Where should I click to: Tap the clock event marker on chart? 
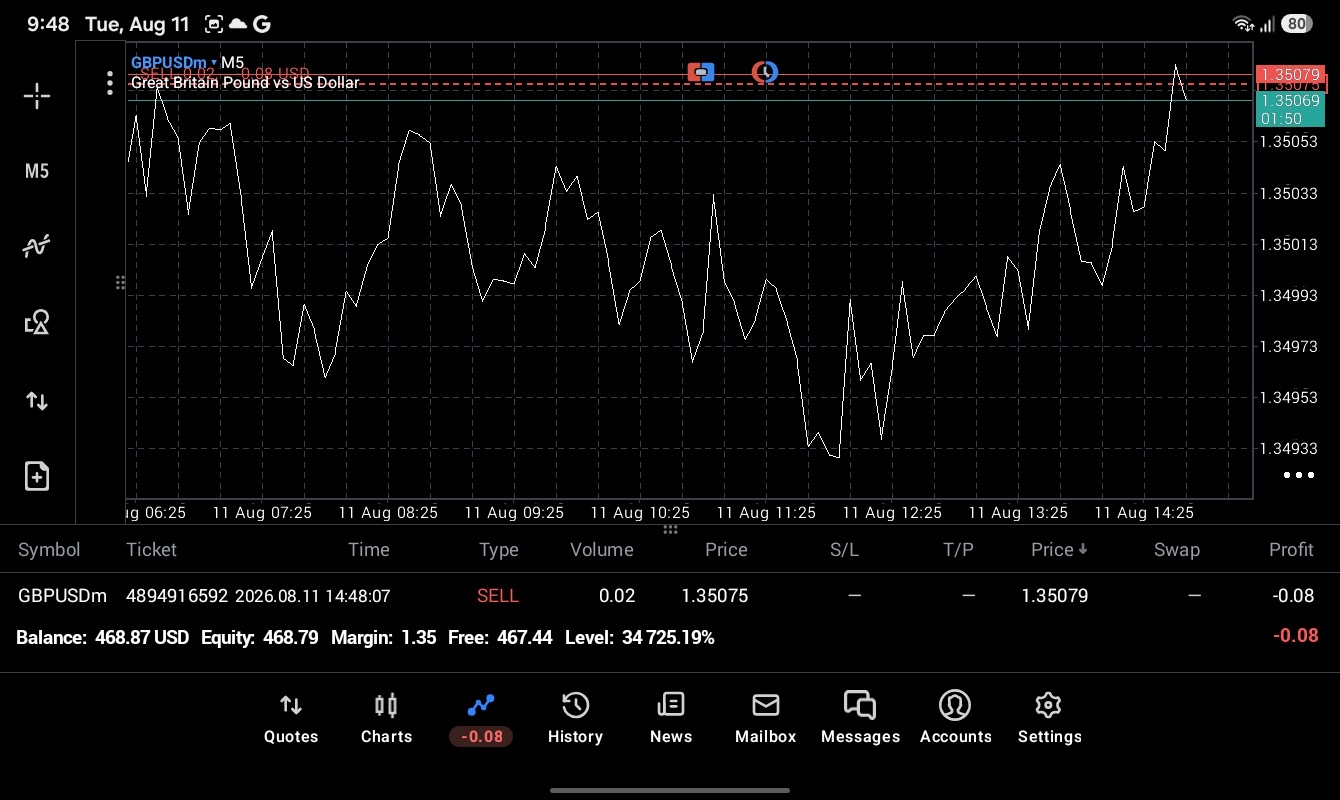tap(765, 72)
